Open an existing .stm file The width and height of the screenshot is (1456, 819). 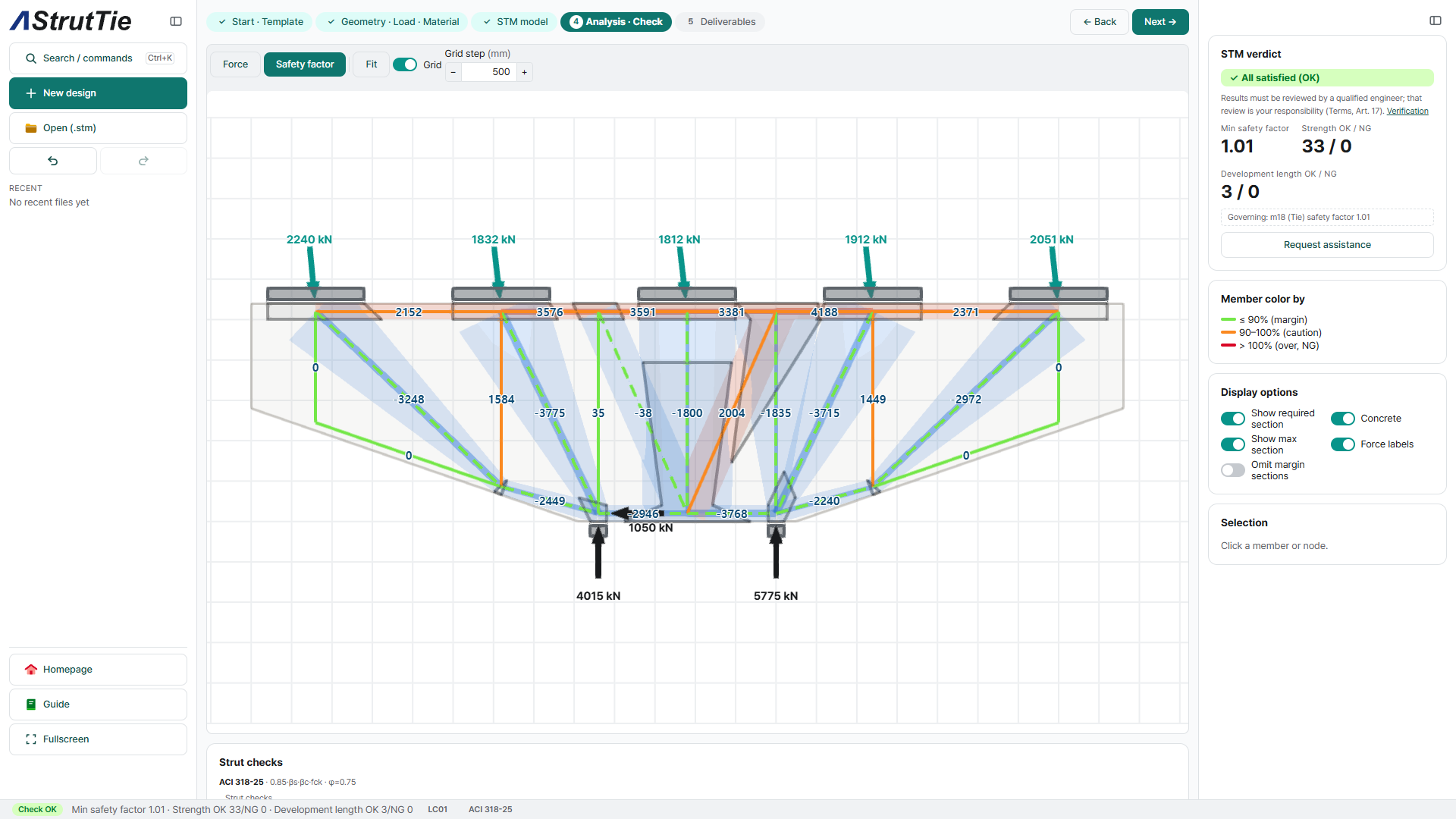pos(98,128)
